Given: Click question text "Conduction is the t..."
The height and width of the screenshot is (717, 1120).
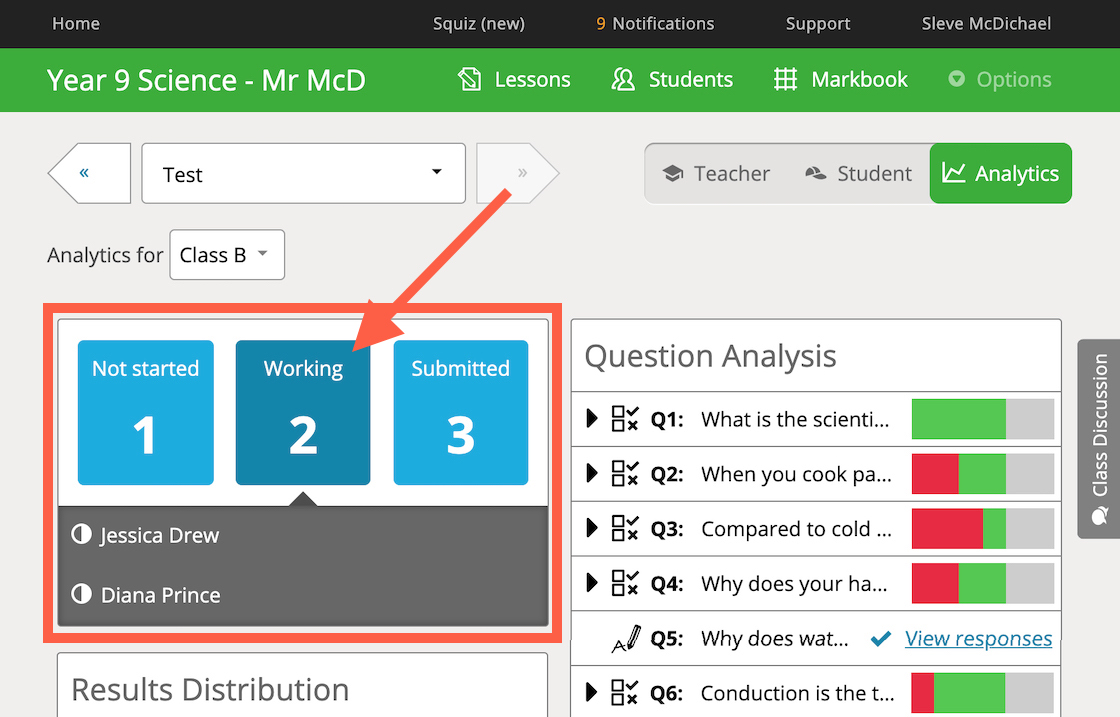Looking at the screenshot, I should [x=797, y=693].
